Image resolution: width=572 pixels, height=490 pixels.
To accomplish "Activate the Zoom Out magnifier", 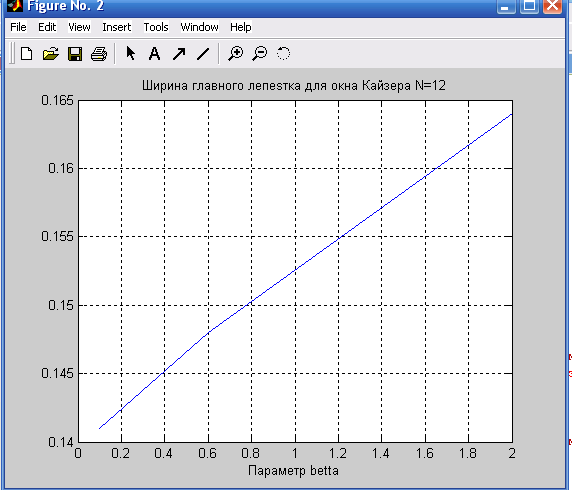I will (x=259, y=54).
